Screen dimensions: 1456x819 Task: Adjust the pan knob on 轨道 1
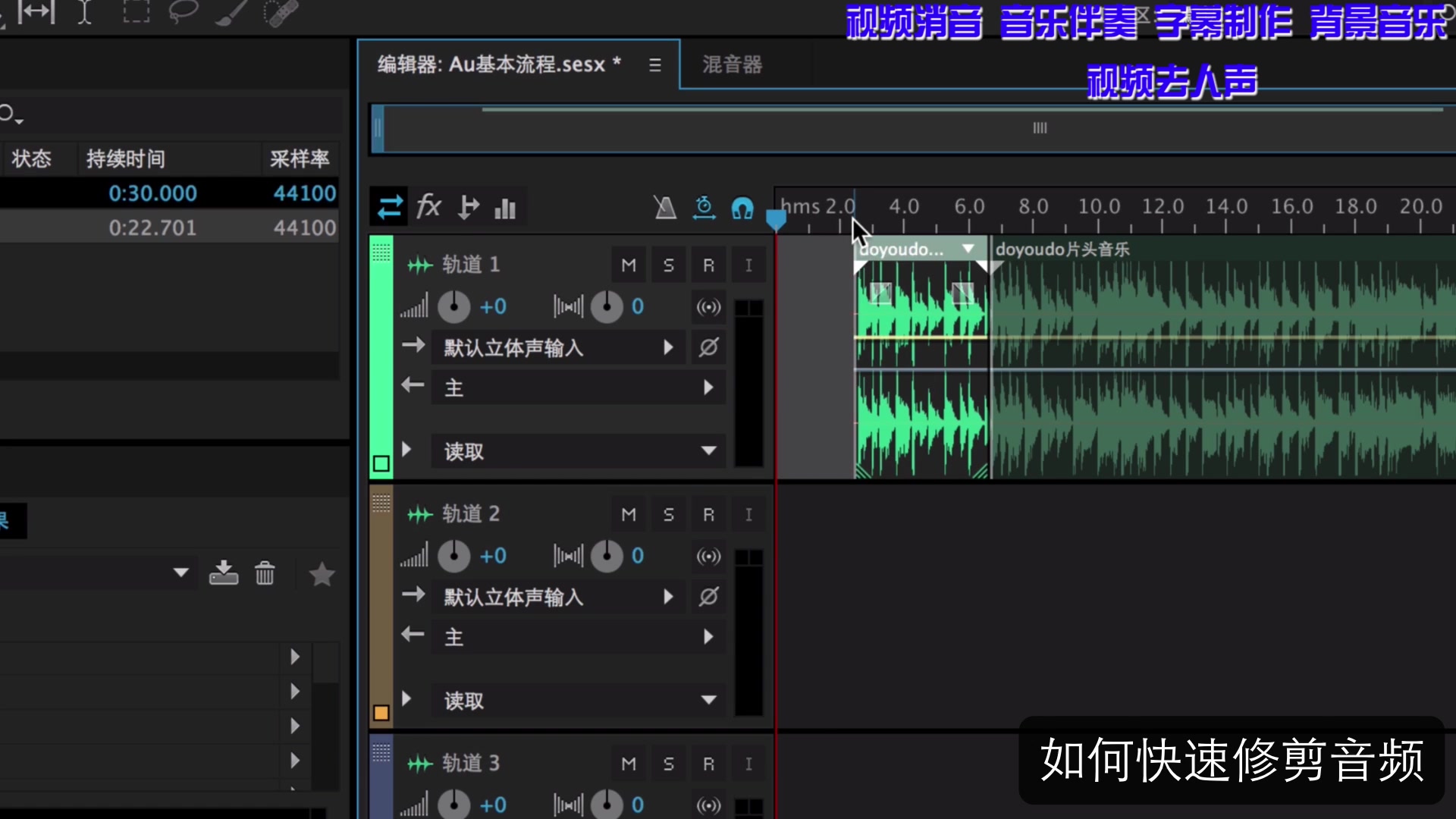coord(606,306)
